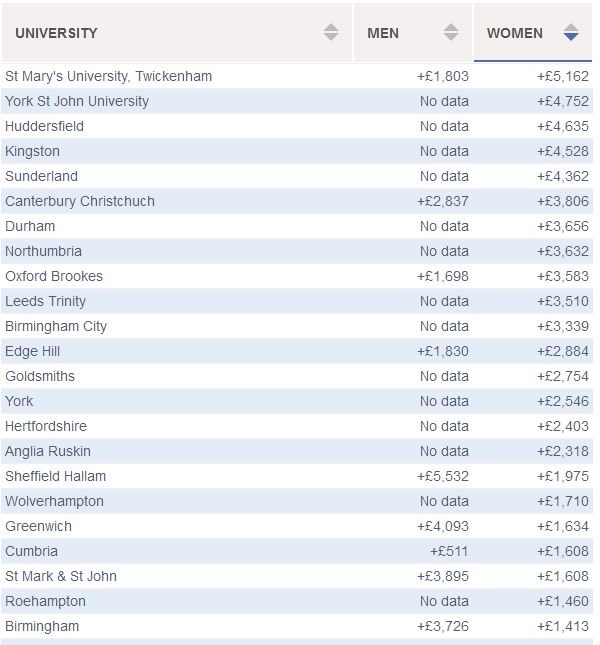The image size is (600, 645).
Task: Click the No data cell for Durham
Action: [x=444, y=226]
